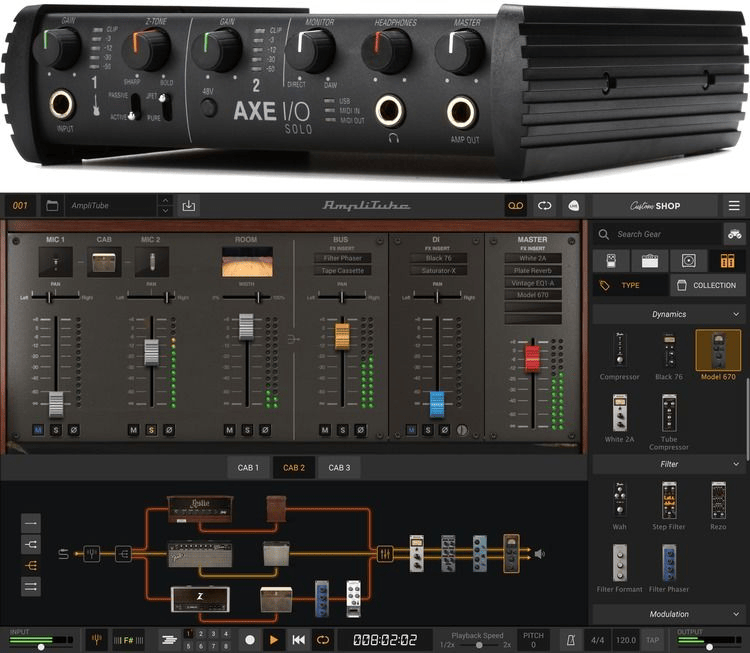Toggle the looper icon in the top bar
750x653 pixels.
[x=544, y=206]
